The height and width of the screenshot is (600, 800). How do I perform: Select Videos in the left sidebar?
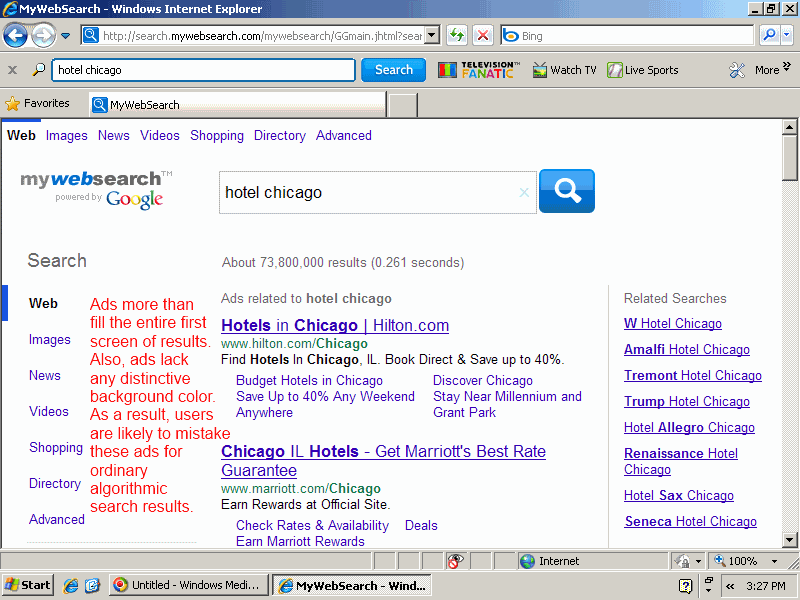(48, 411)
